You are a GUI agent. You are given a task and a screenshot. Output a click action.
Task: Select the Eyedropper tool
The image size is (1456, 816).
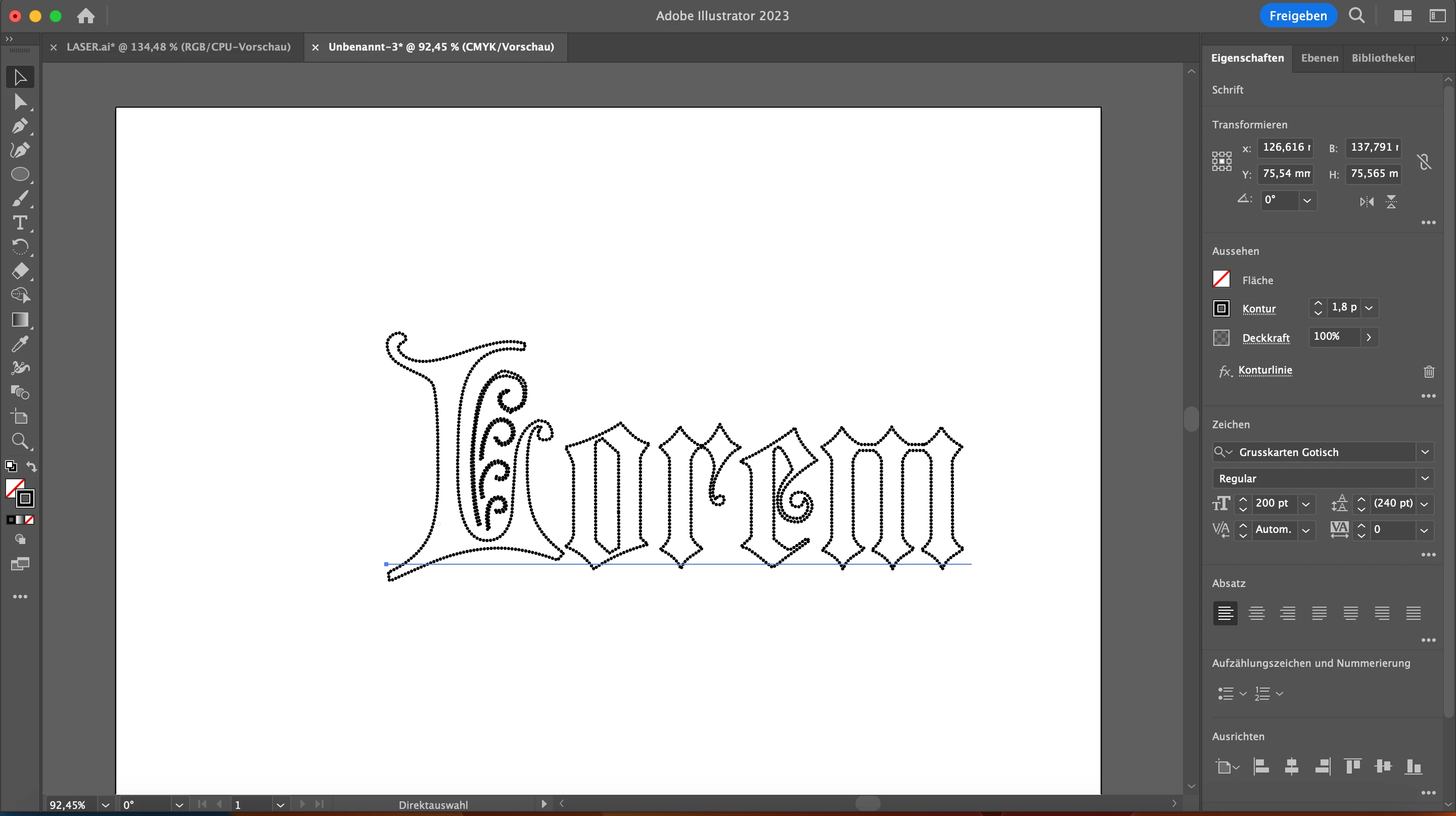tap(20, 344)
